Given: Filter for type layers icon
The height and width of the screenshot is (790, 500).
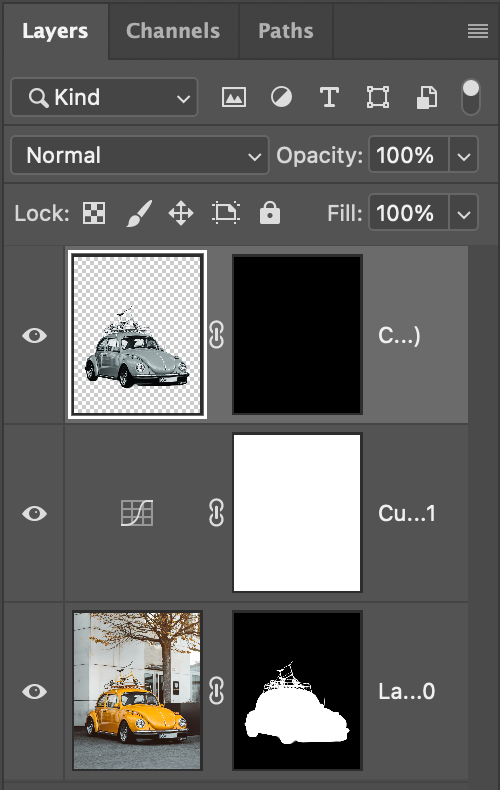Looking at the screenshot, I should (x=329, y=97).
